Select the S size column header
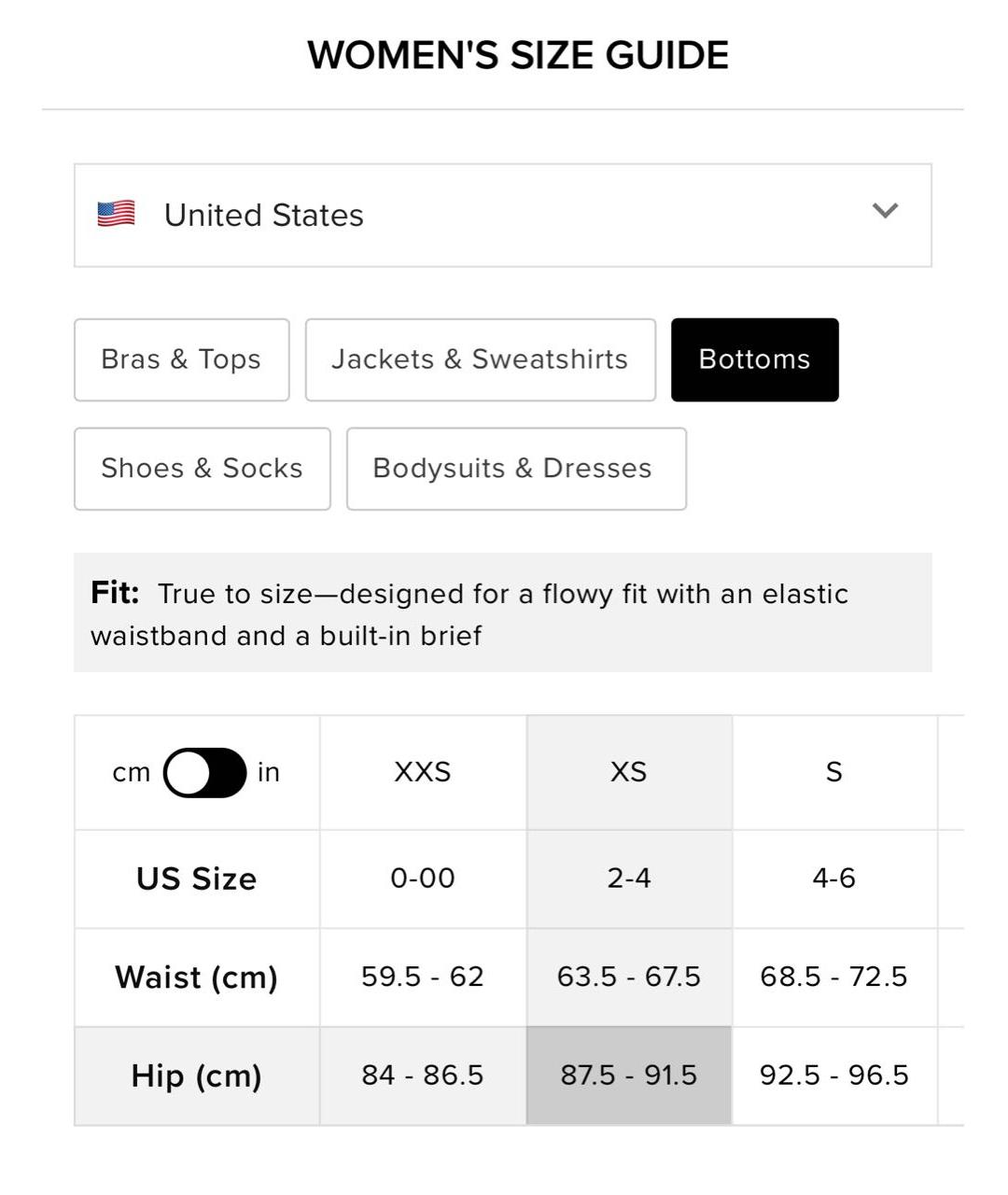Image resolution: width=1008 pixels, height=1195 pixels. point(834,773)
